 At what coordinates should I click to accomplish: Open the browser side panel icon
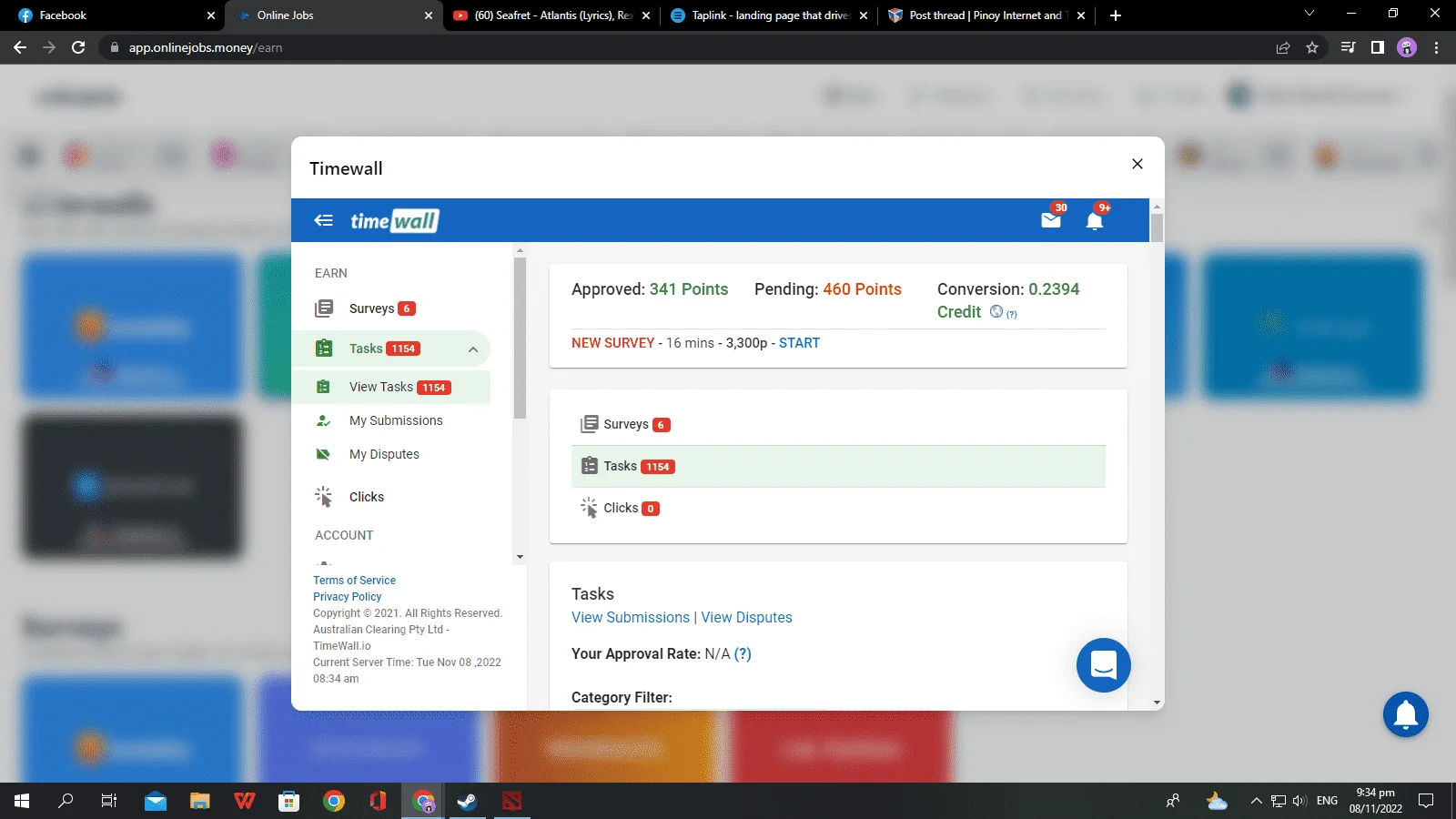tap(1378, 47)
